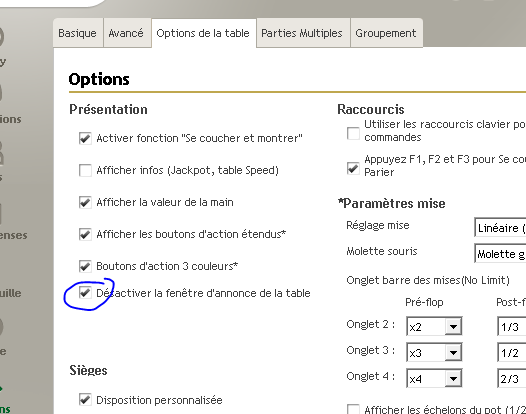Uncheck Disposition personnalisée under Sièges
Image resolution: width=526 pixels, height=414 pixels.
coord(85,400)
